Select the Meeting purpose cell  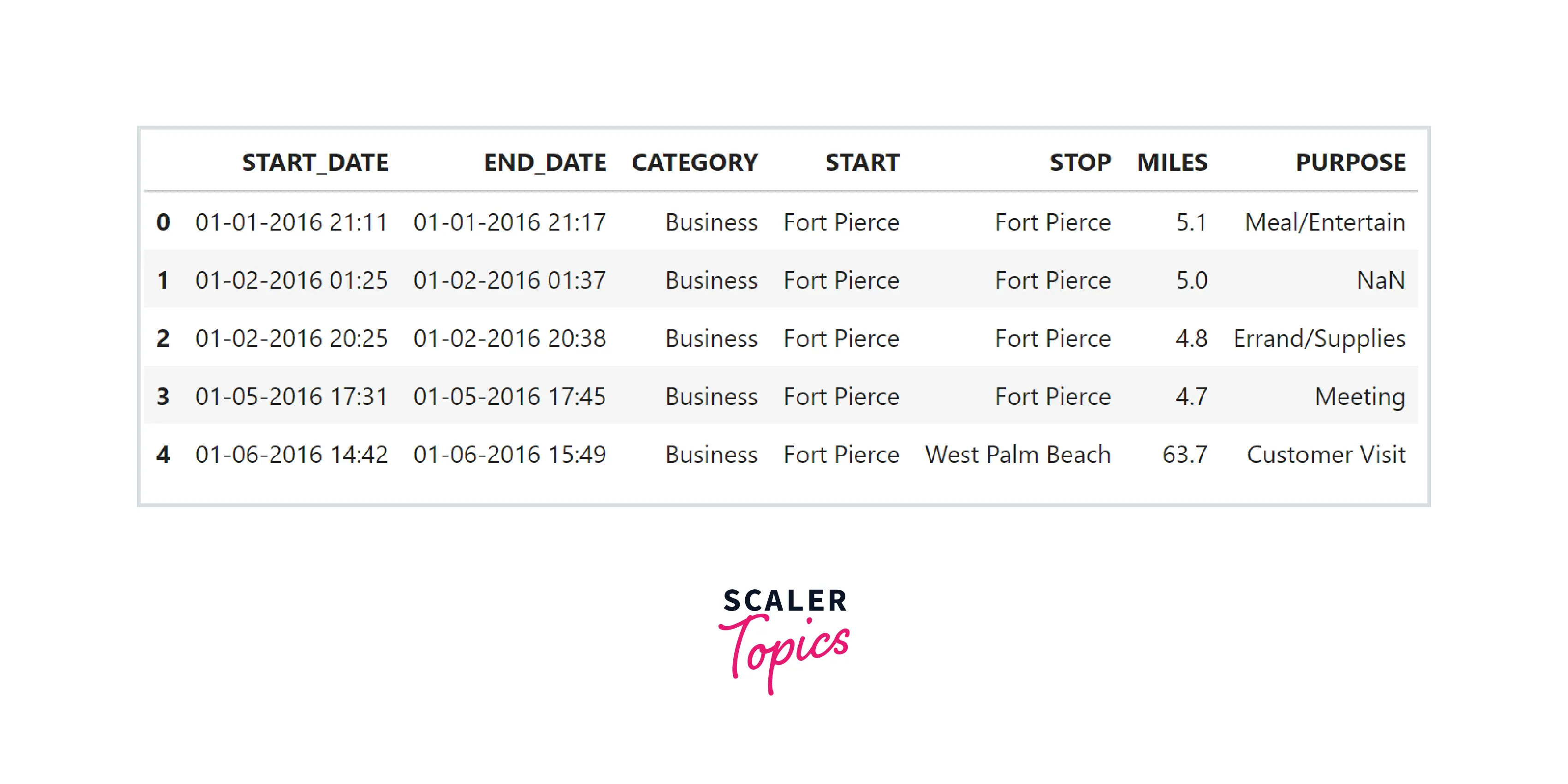[1360, 397]
